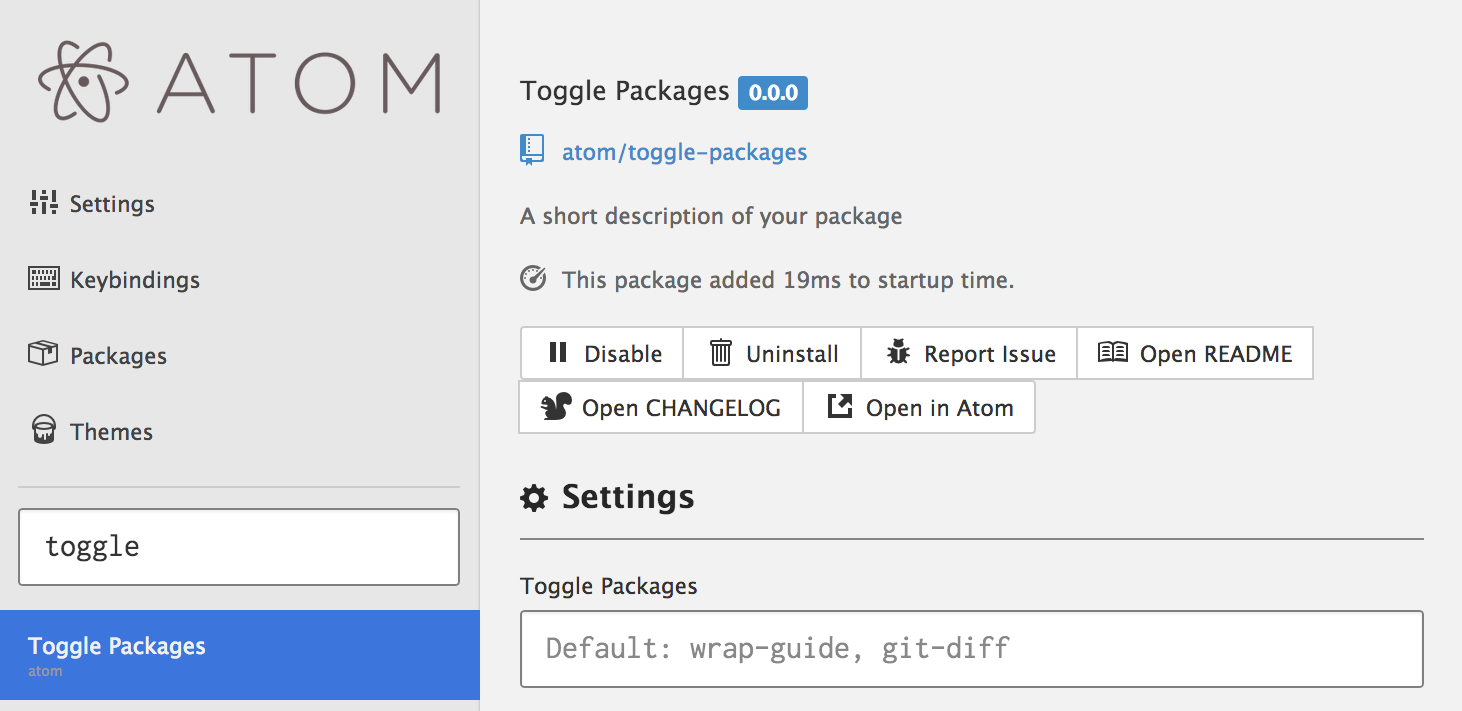Click the startup time dashboard icon
This screenshot has width=1462, height=711.
[533, 279]
